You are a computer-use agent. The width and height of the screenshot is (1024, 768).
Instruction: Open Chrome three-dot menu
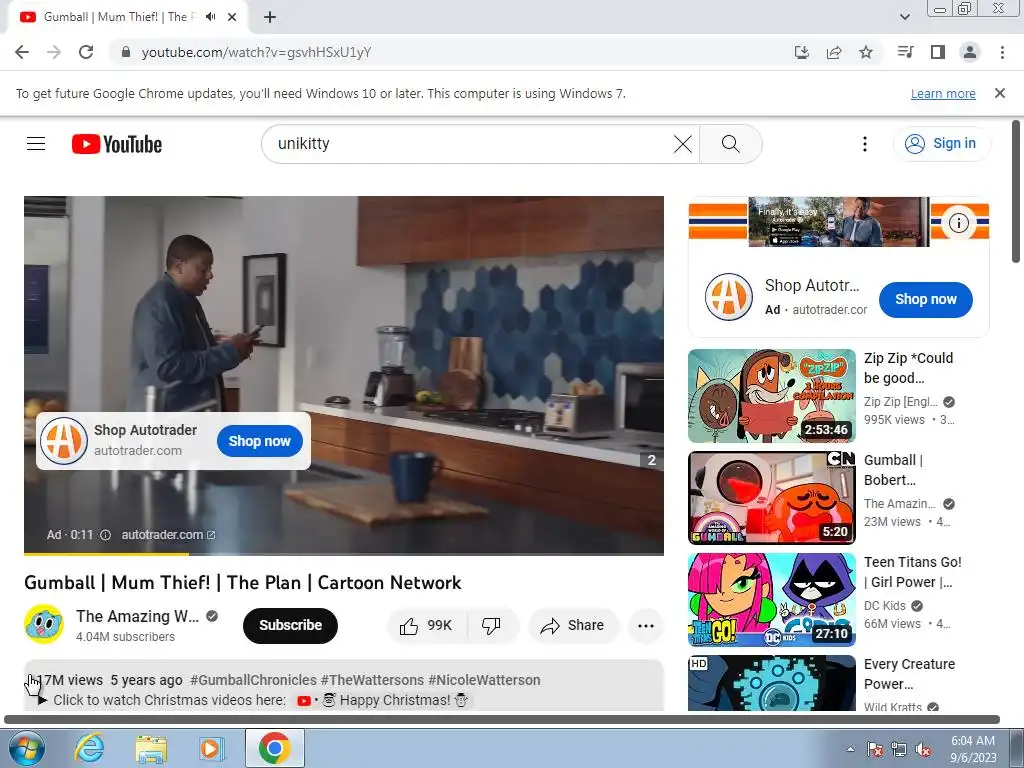1002,52
